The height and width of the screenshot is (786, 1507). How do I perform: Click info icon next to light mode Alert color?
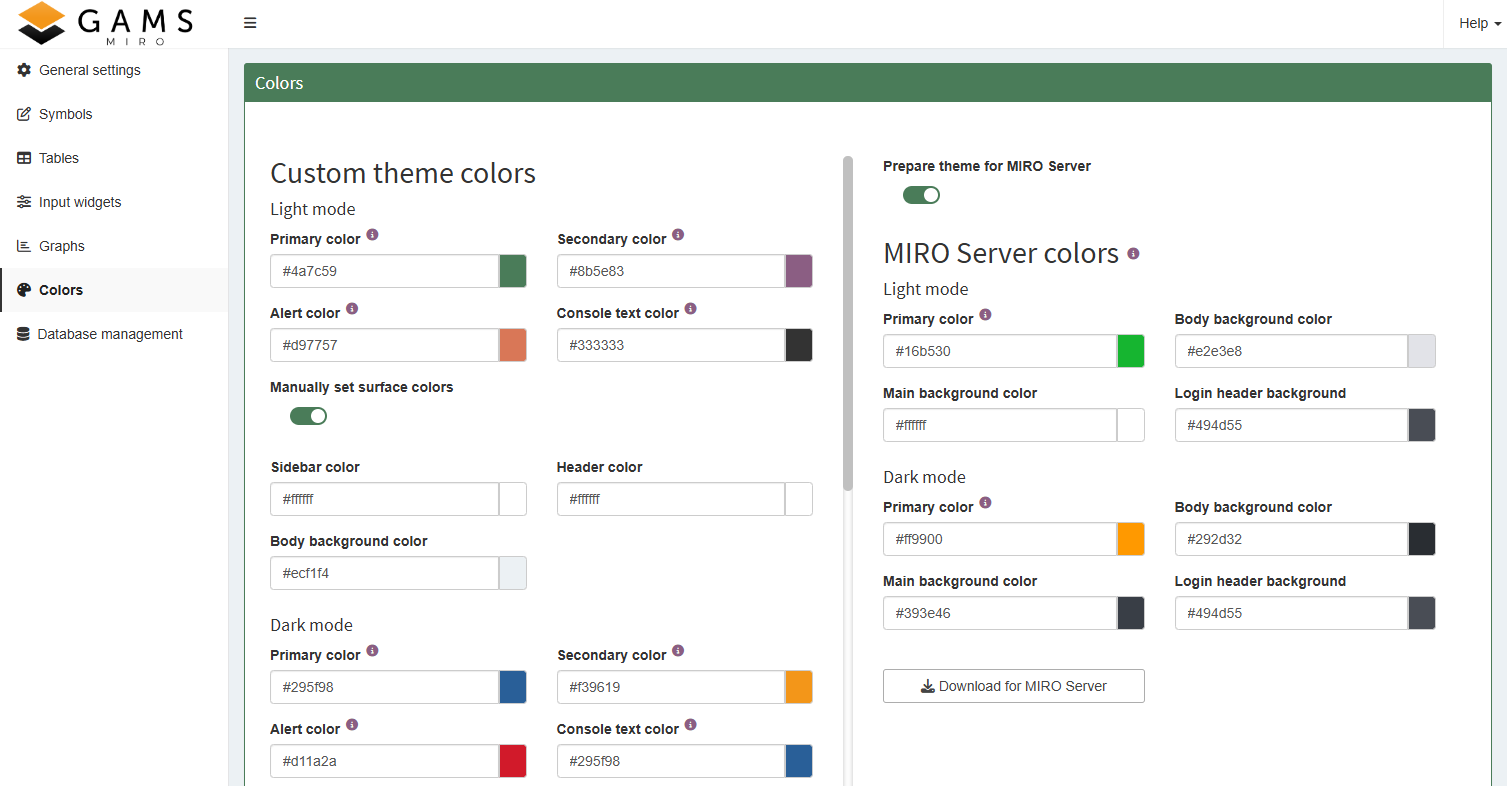(352, 309)
